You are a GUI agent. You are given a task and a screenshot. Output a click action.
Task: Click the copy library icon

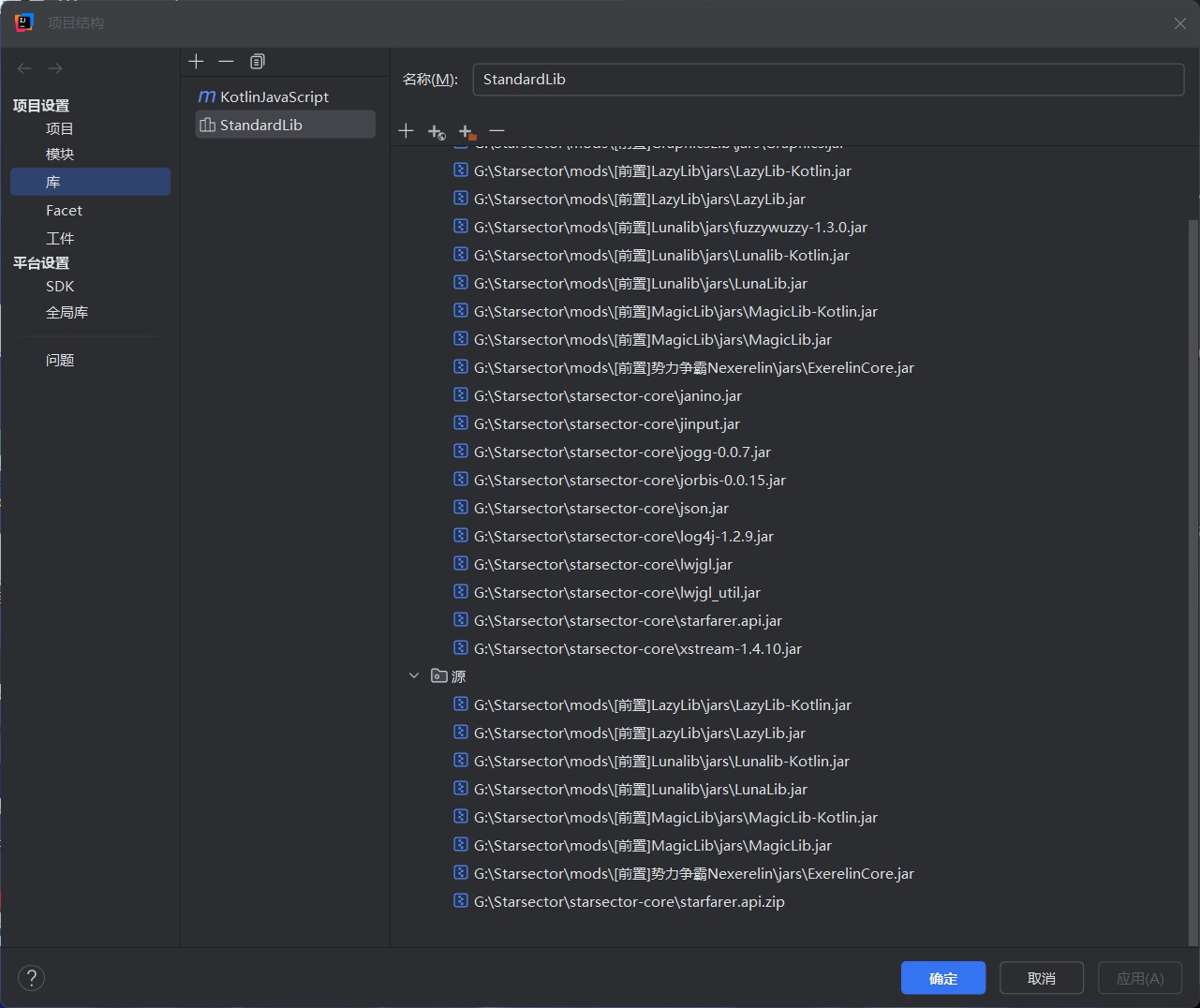257,62
